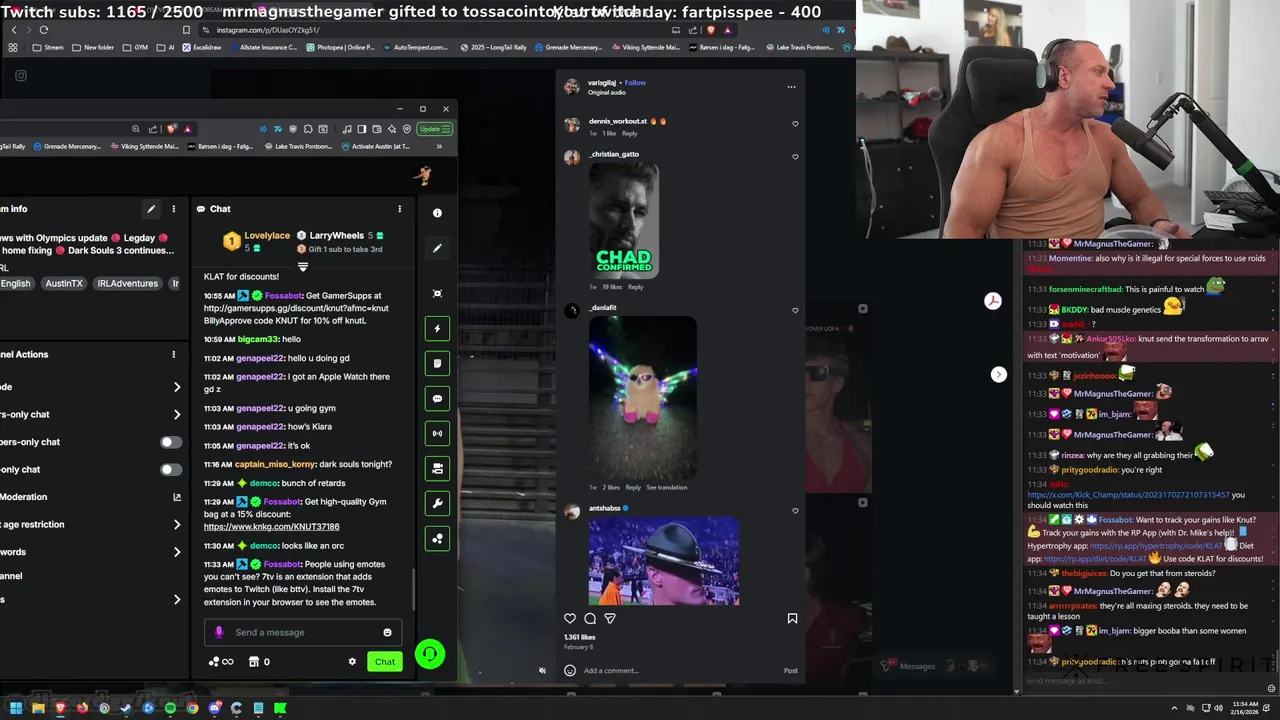Click microphone icon in message box
This screenshot has height=720, width=1280.
[219, 632]
